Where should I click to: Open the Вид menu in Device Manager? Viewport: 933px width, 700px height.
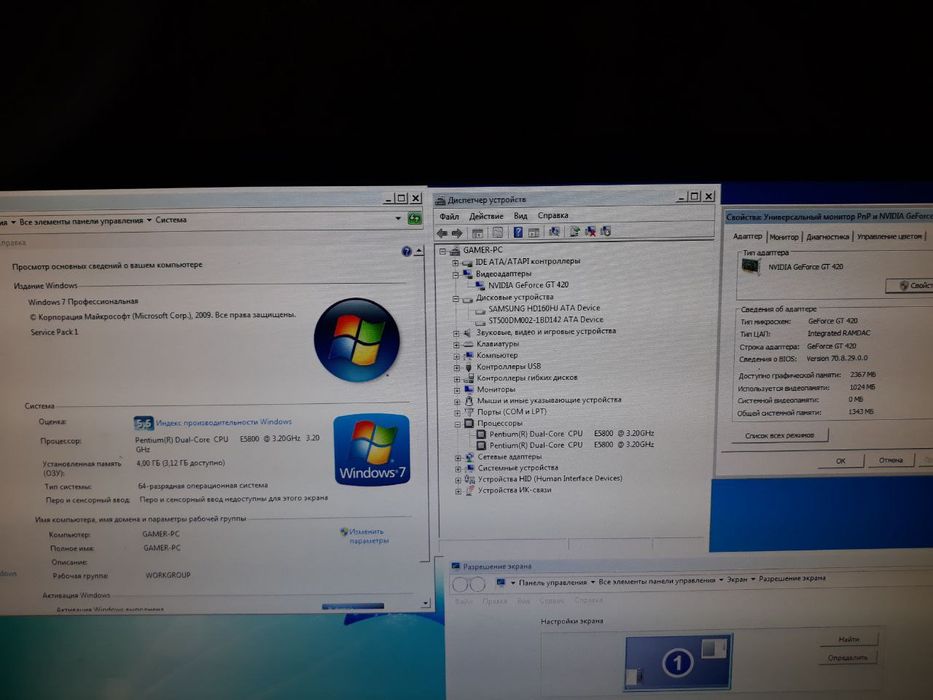pos(521,215)
